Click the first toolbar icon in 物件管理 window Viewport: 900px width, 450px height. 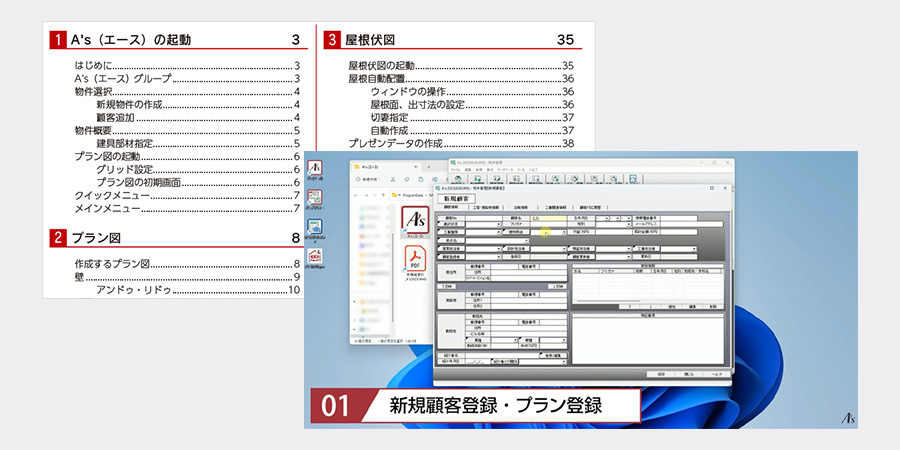[460, 179]
